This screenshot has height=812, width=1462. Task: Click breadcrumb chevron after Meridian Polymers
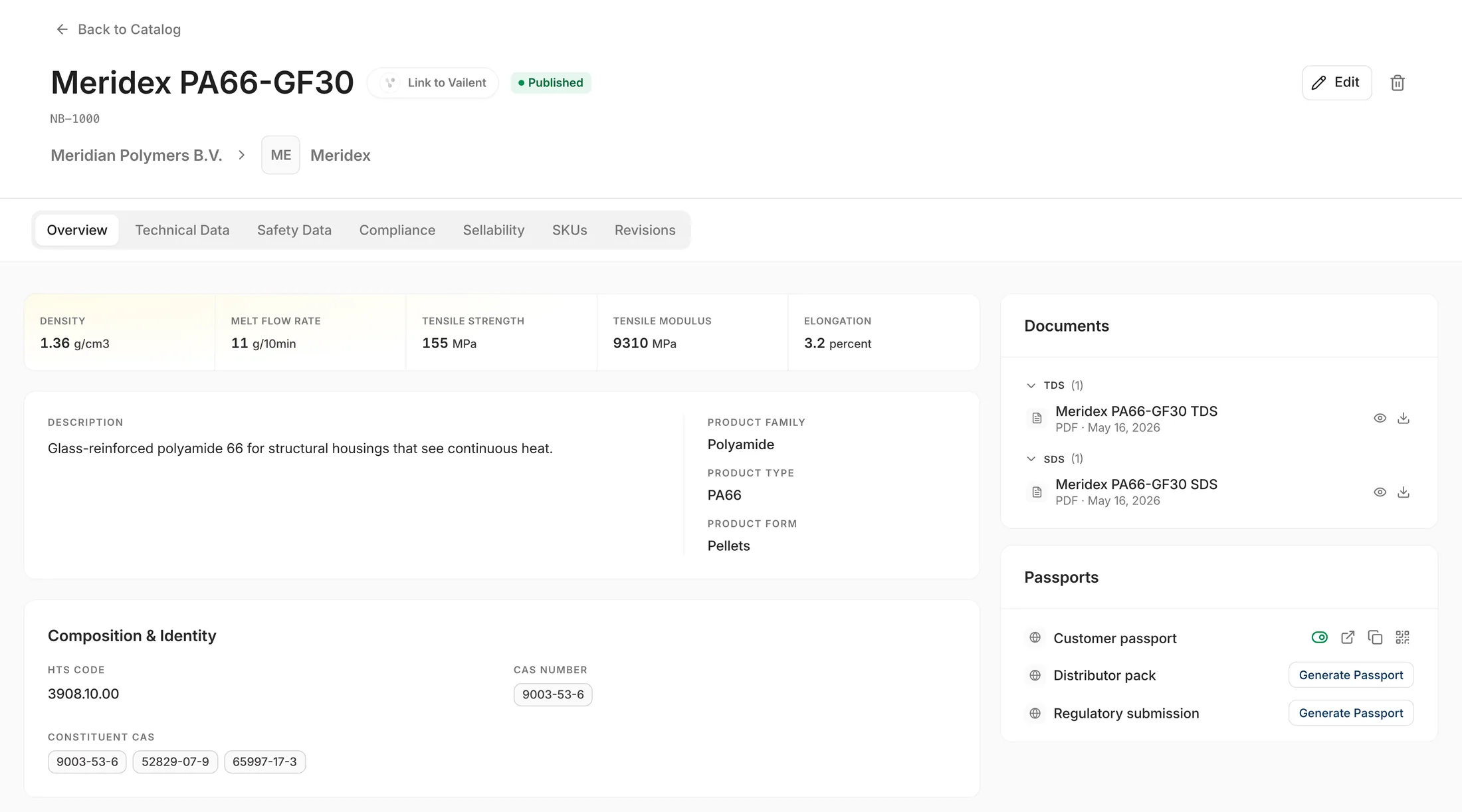coord(242,155)
